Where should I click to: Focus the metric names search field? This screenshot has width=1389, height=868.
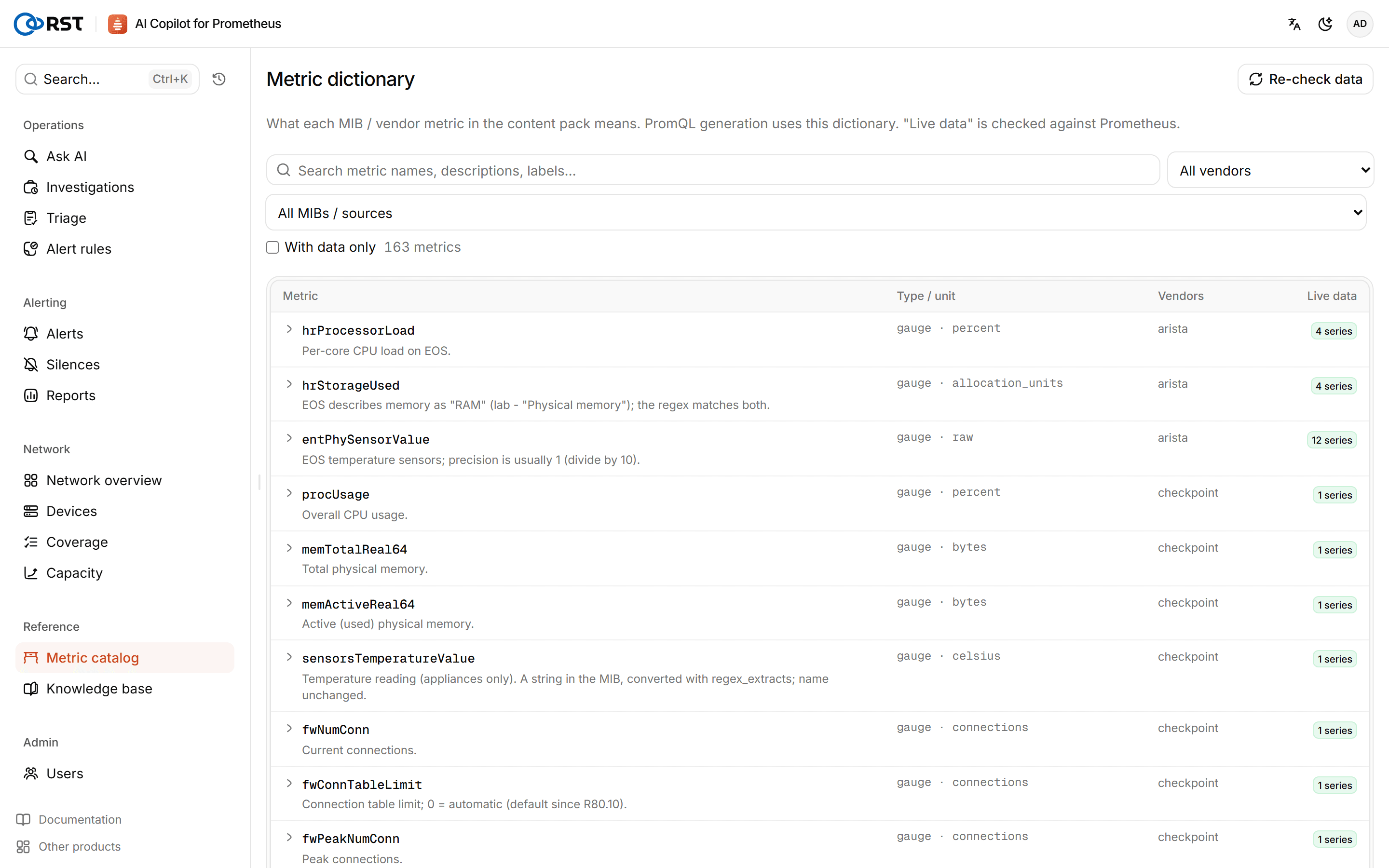click(713, 171)
